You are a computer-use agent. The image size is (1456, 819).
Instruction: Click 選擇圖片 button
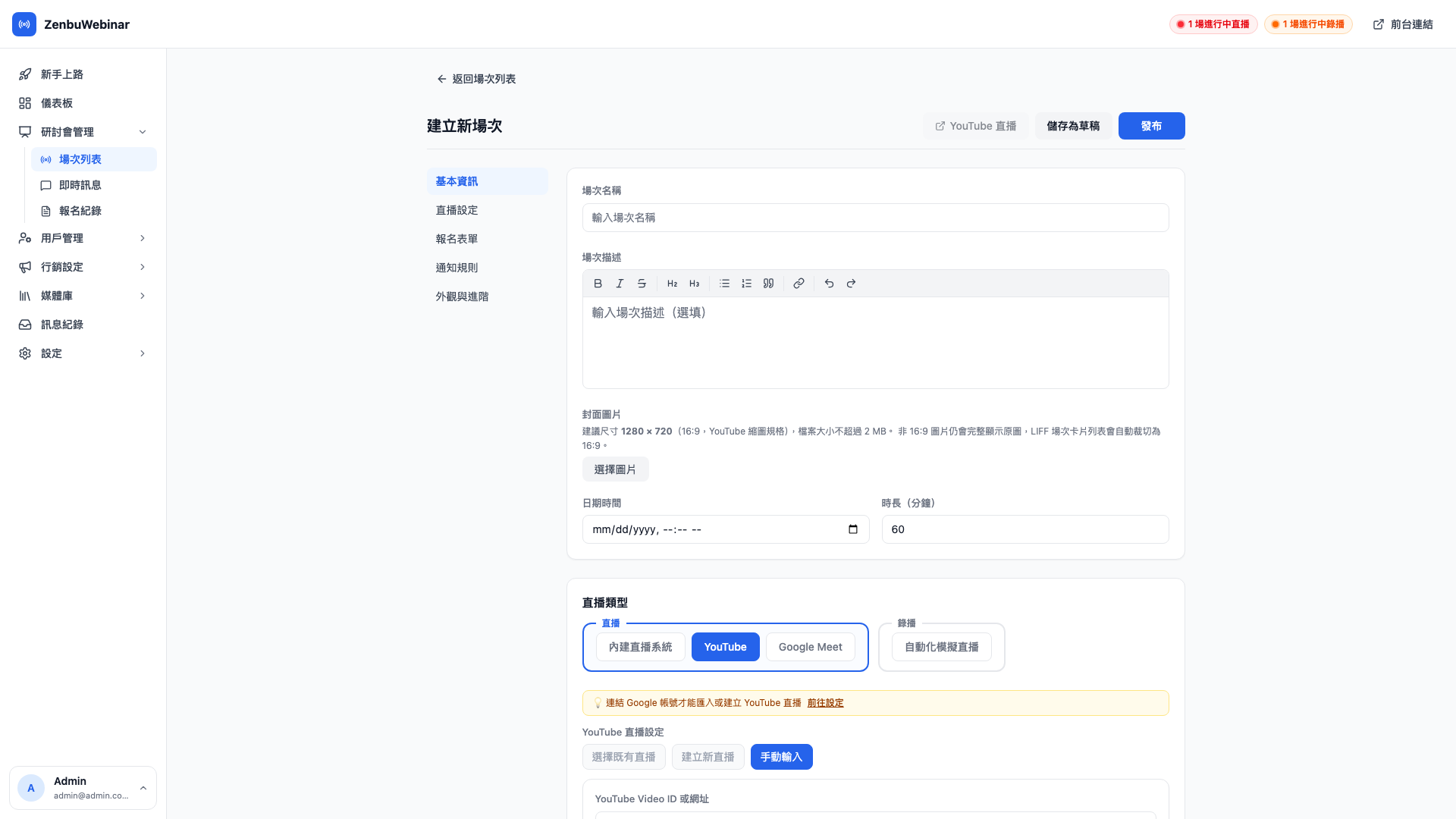tap(616, 469)
